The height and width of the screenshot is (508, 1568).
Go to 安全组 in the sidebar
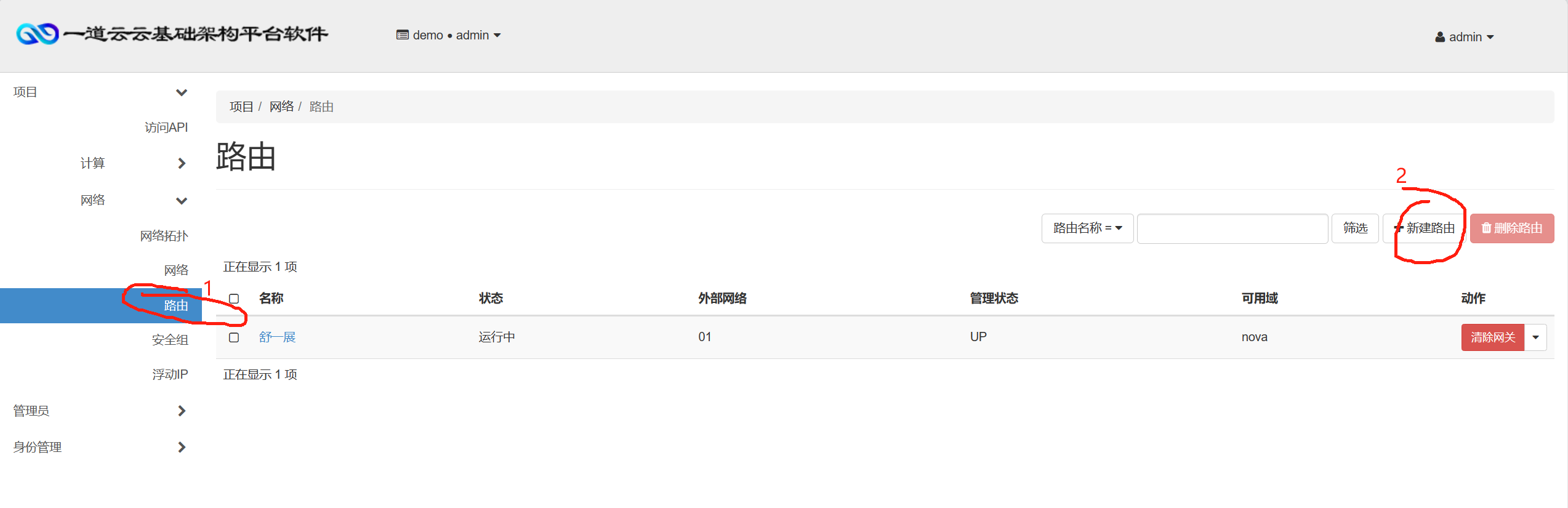pos(169,340)
